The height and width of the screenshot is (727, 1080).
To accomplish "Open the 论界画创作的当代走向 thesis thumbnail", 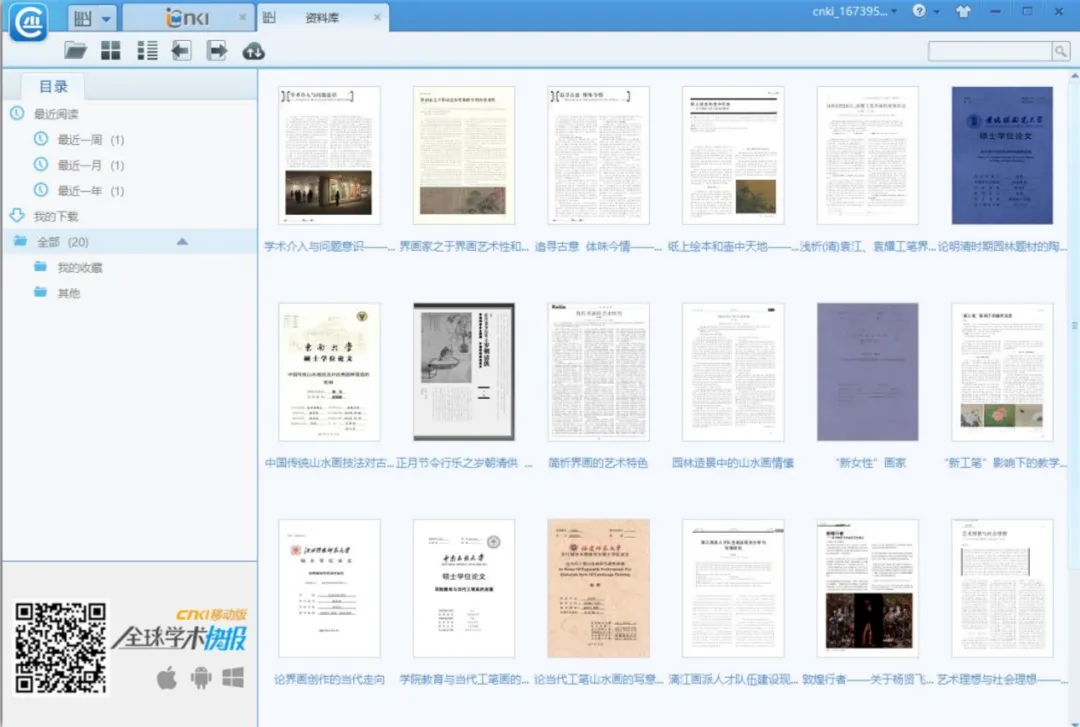I will (x=329, y=588).
